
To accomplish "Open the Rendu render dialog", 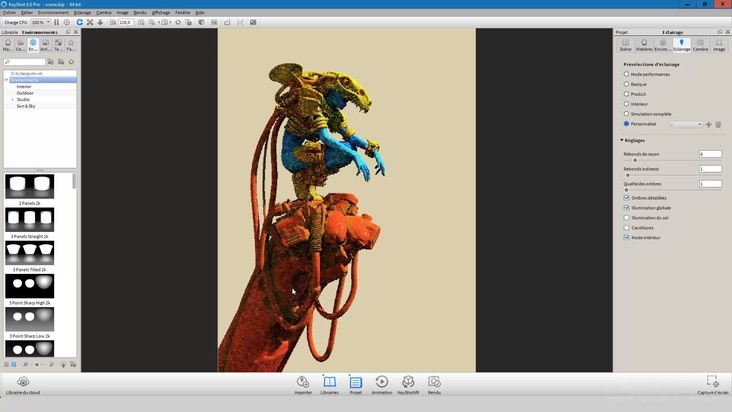I will (434, 385).
